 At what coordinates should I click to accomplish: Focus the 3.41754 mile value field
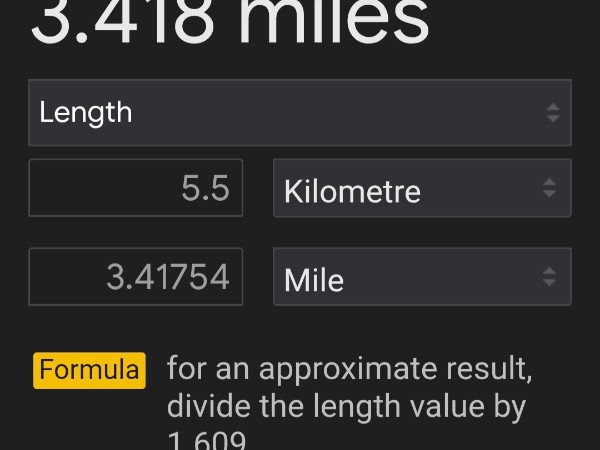136,277
